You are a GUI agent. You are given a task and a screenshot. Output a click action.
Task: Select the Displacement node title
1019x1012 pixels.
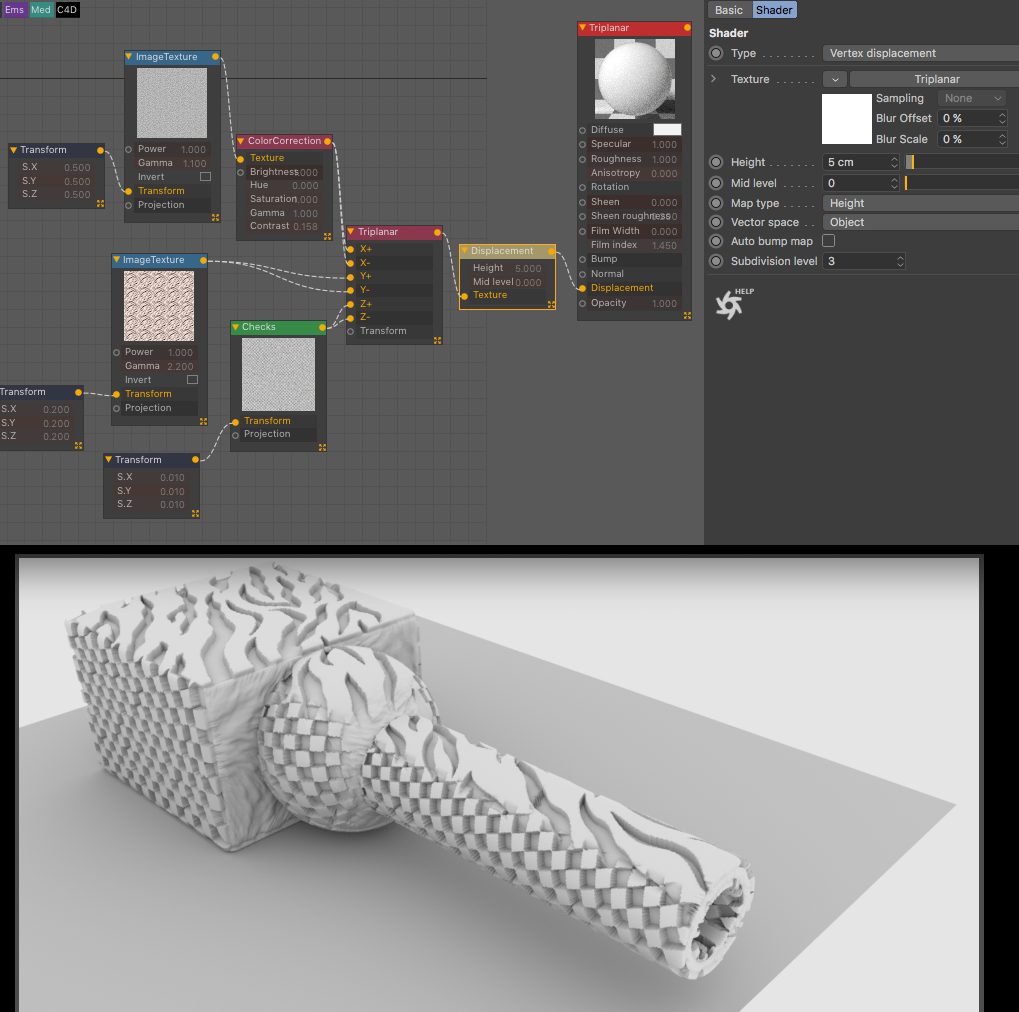tap(502, 251)
